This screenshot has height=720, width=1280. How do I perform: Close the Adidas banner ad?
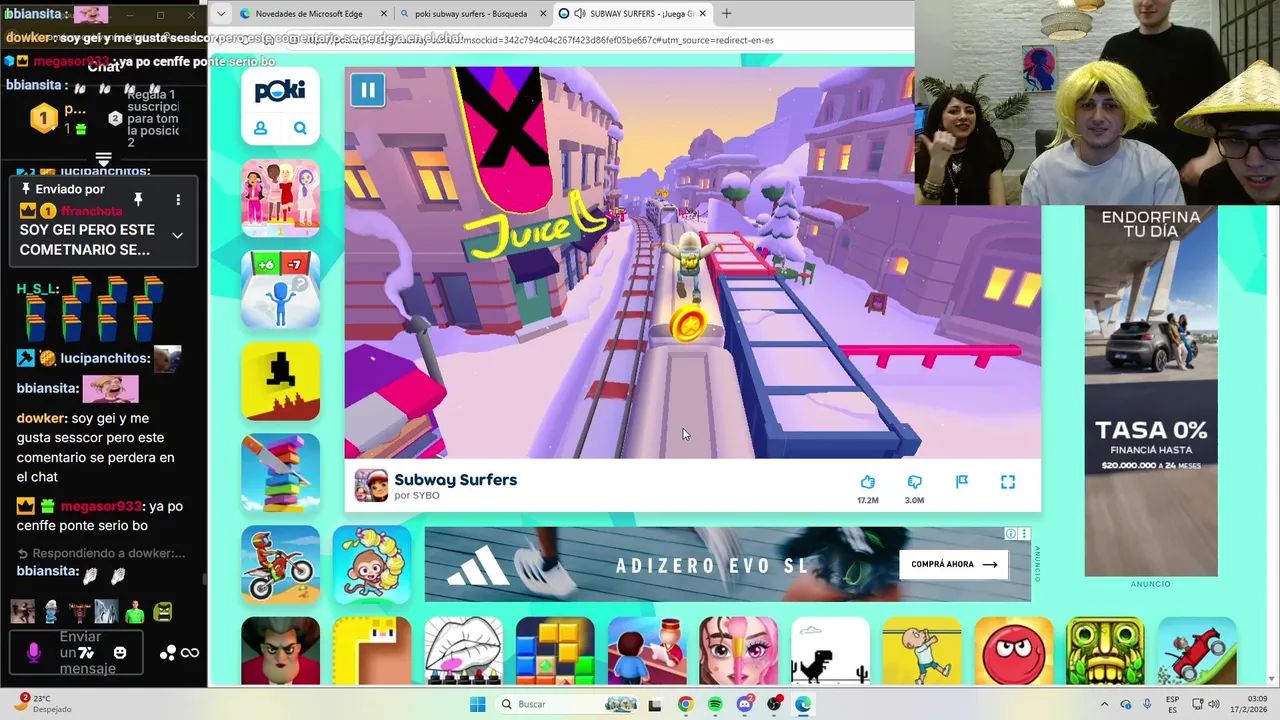pyautogui.click(x=1024, y=534)
